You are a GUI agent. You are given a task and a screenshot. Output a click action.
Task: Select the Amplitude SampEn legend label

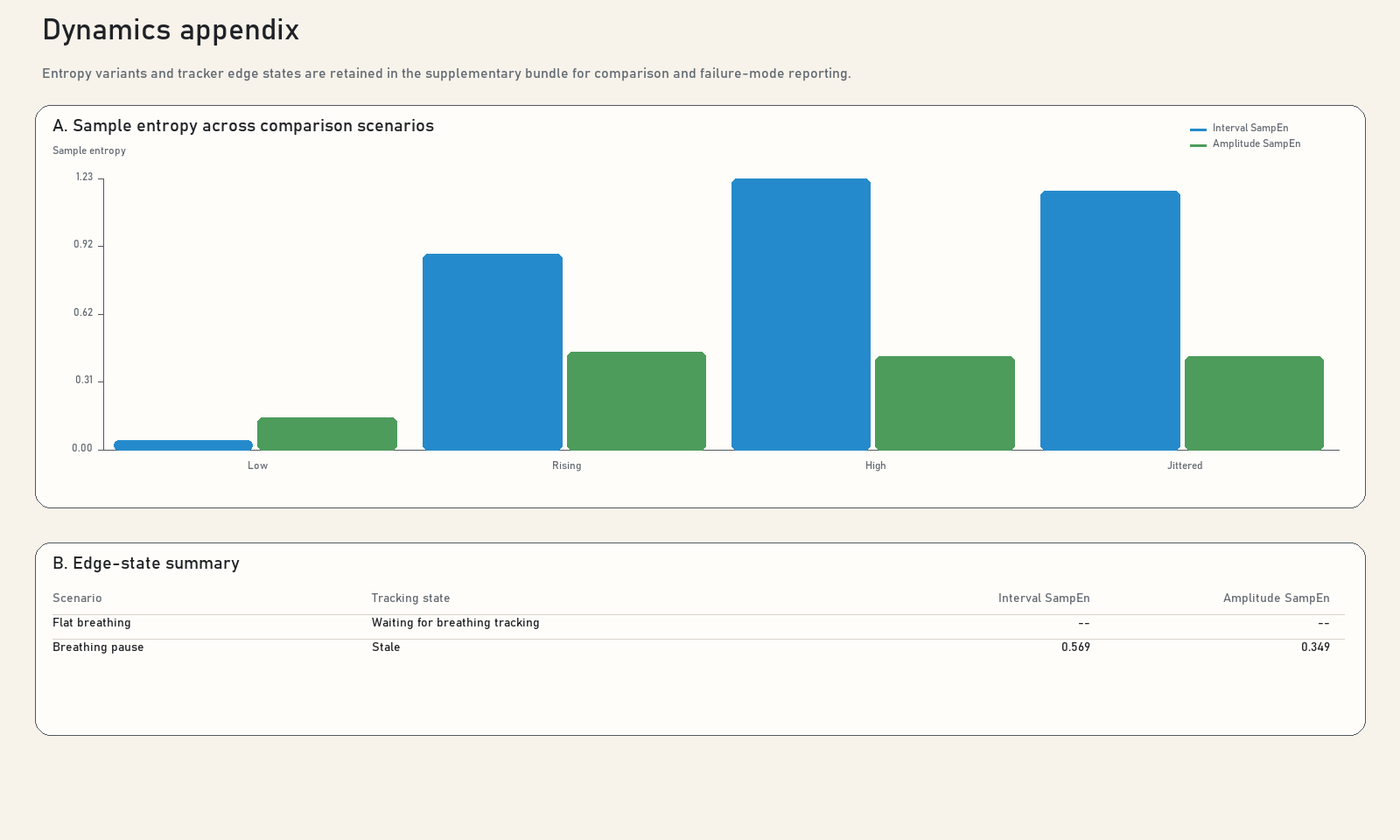[x=1256, y=143]
